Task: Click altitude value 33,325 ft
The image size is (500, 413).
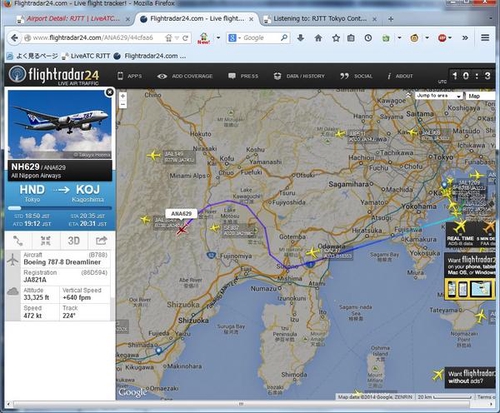Action: coord(36,297)
